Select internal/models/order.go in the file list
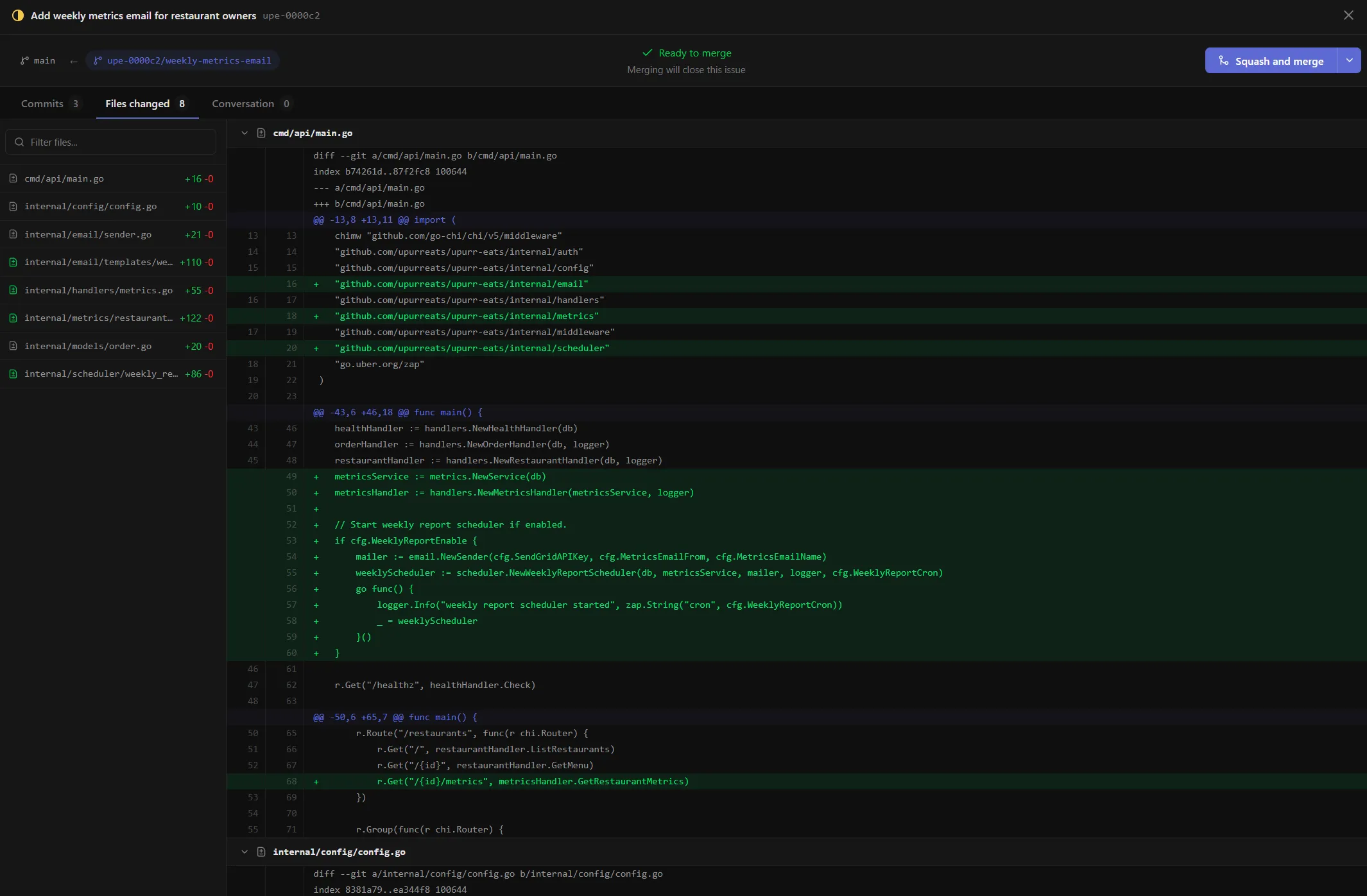 [112, 346]
